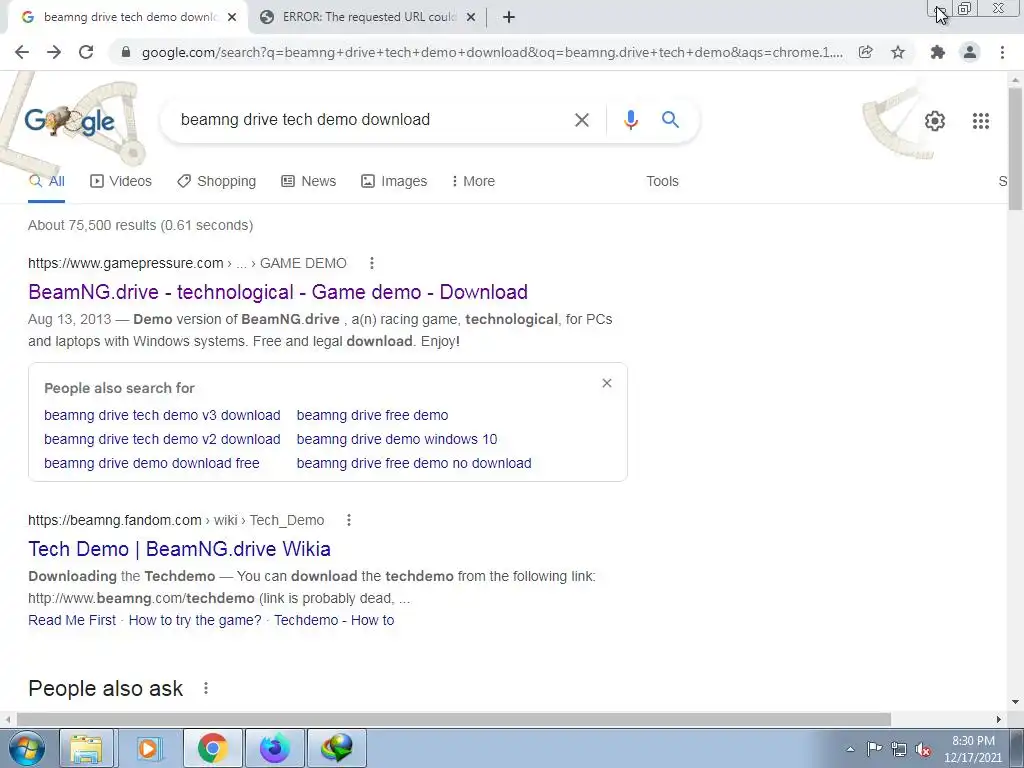Bookmark this page with the star icon

898,52
